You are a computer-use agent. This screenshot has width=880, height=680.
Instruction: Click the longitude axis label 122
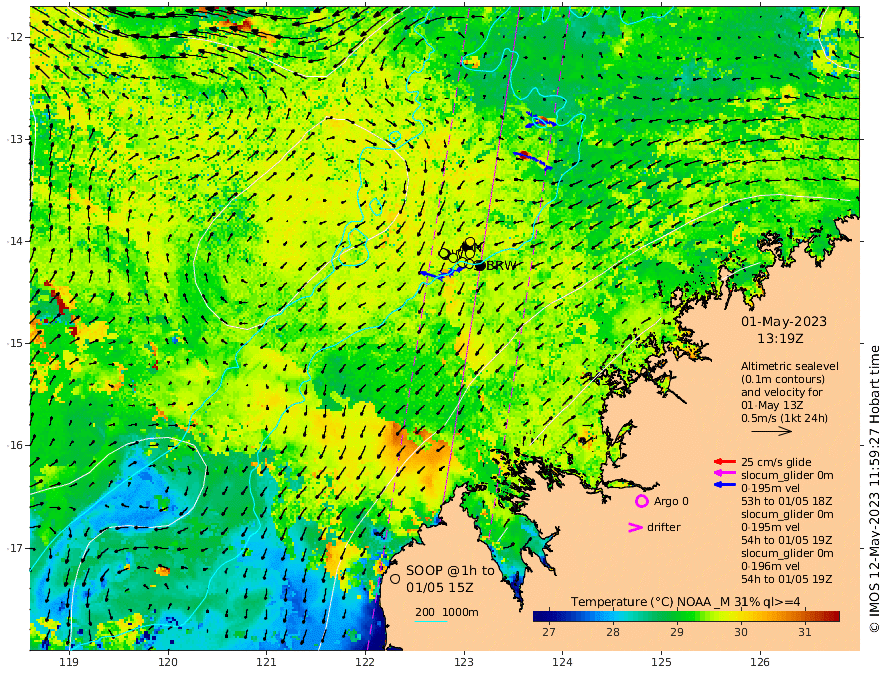pyautogui.click(x=365, y=663)
